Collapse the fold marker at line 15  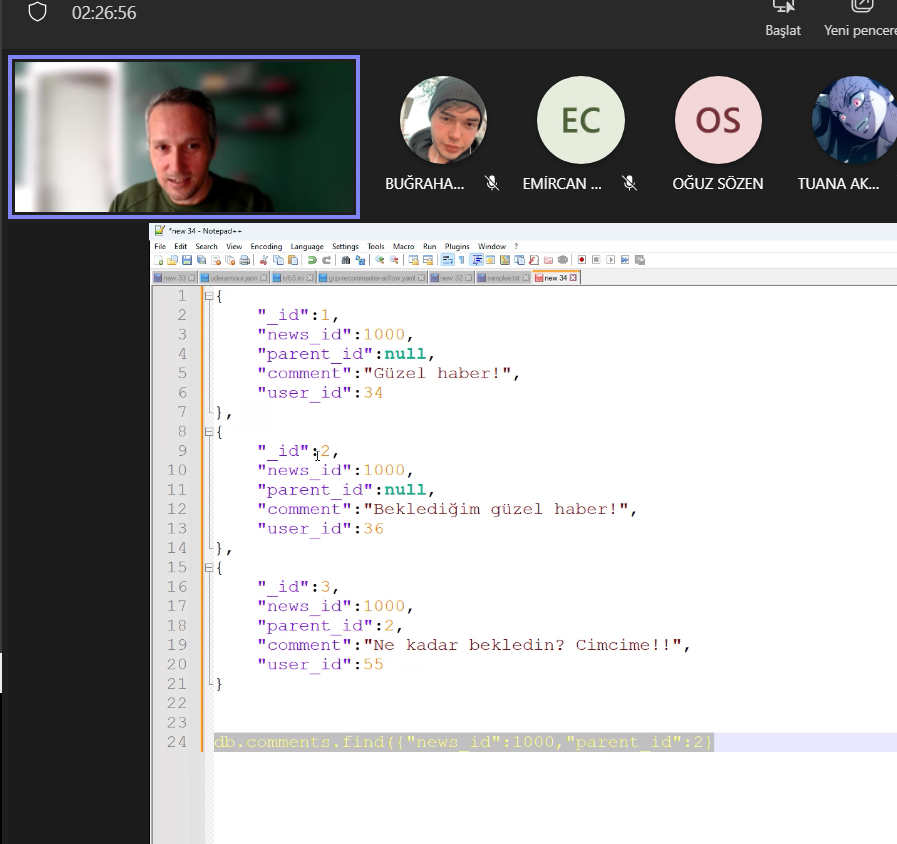click(209, 568)
